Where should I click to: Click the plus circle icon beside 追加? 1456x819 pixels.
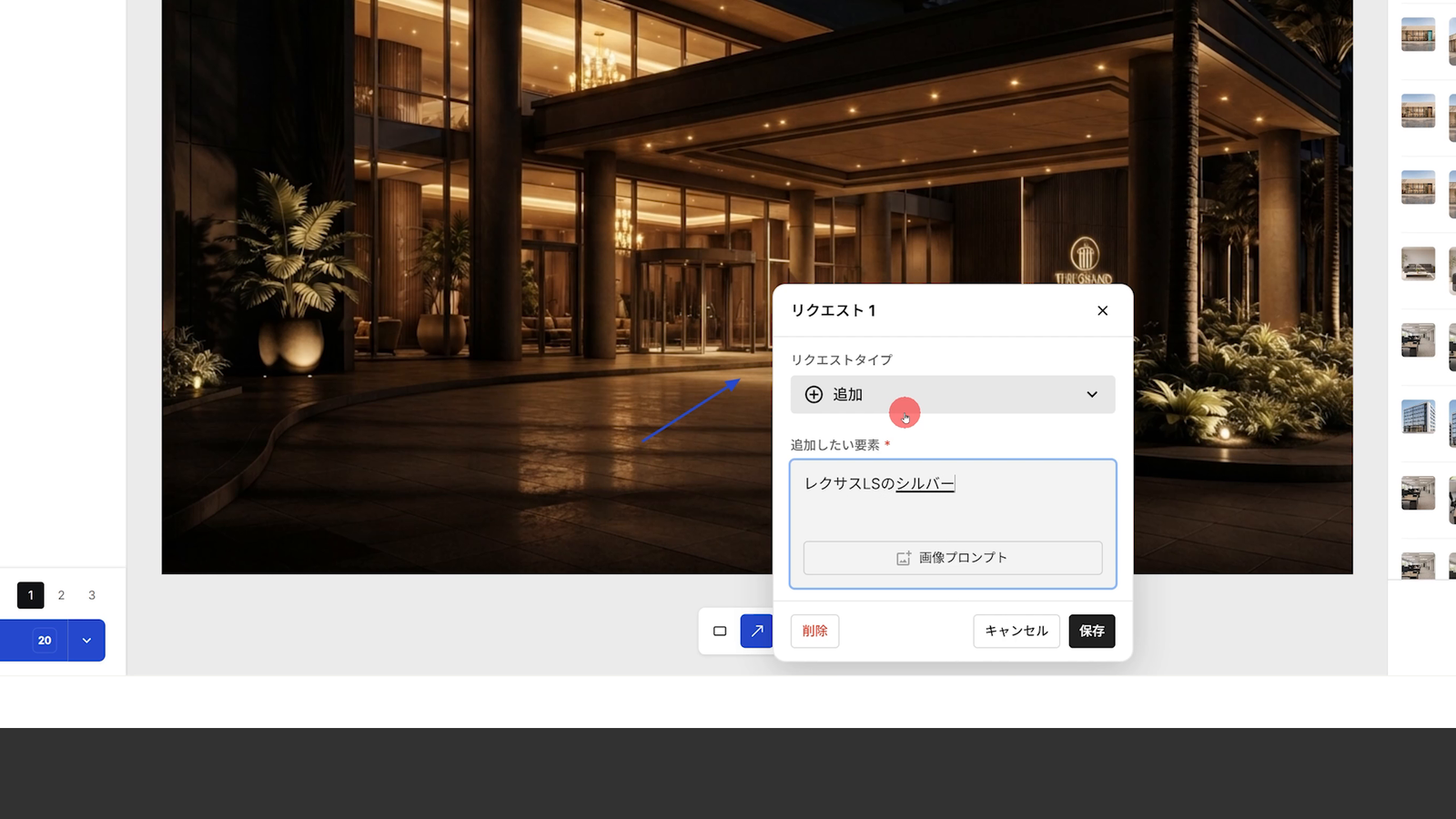tap(814, 394)
